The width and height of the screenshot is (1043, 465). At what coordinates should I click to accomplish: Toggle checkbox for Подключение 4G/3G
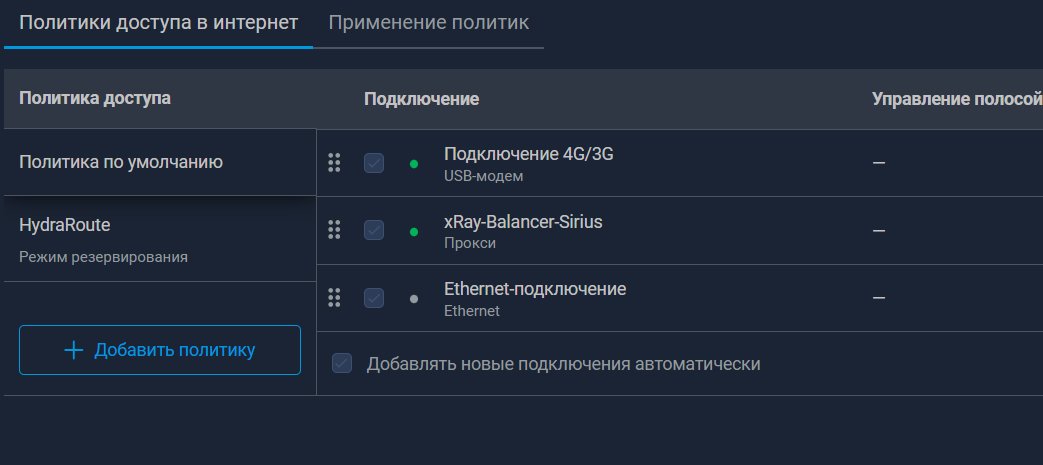tap(374, 163)
